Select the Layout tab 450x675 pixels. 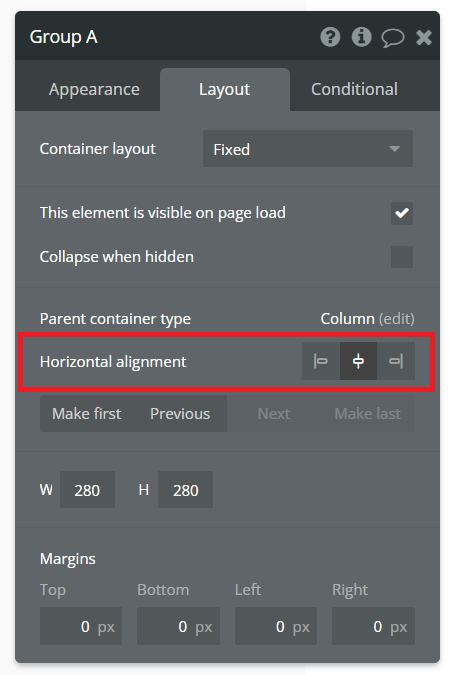225,90
